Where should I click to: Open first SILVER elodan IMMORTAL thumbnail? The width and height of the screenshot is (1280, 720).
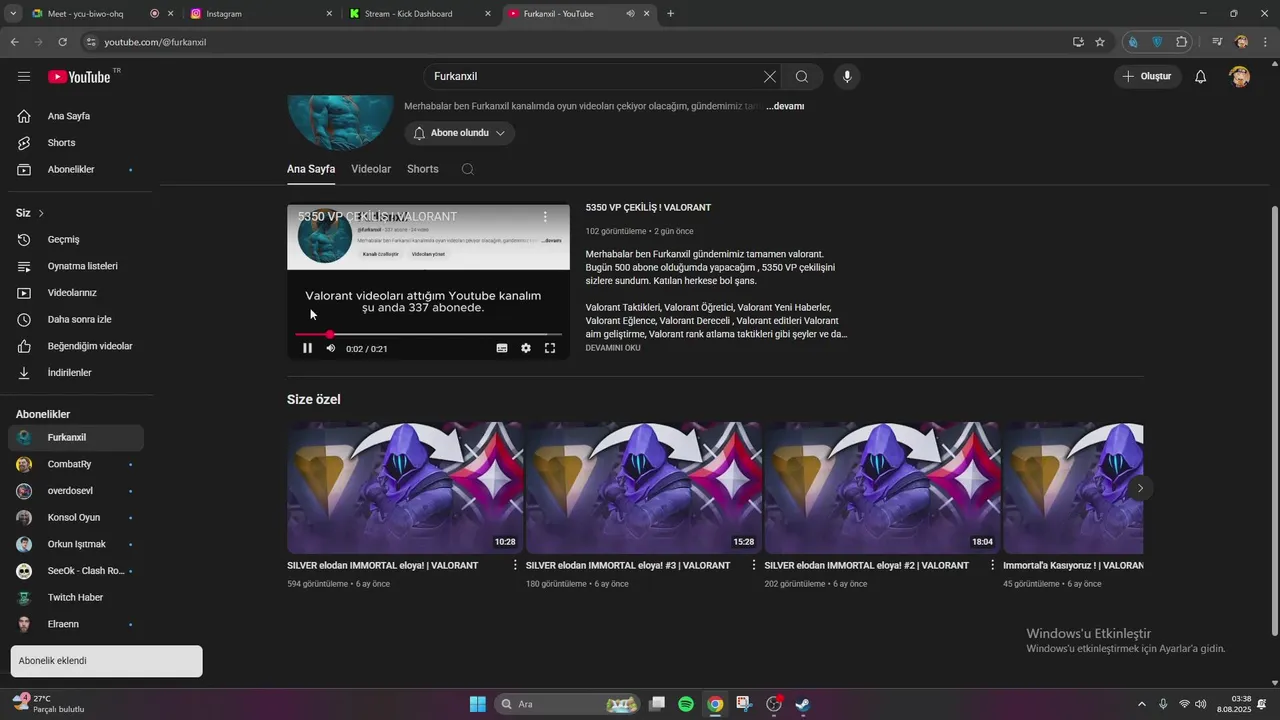(405, 488)
